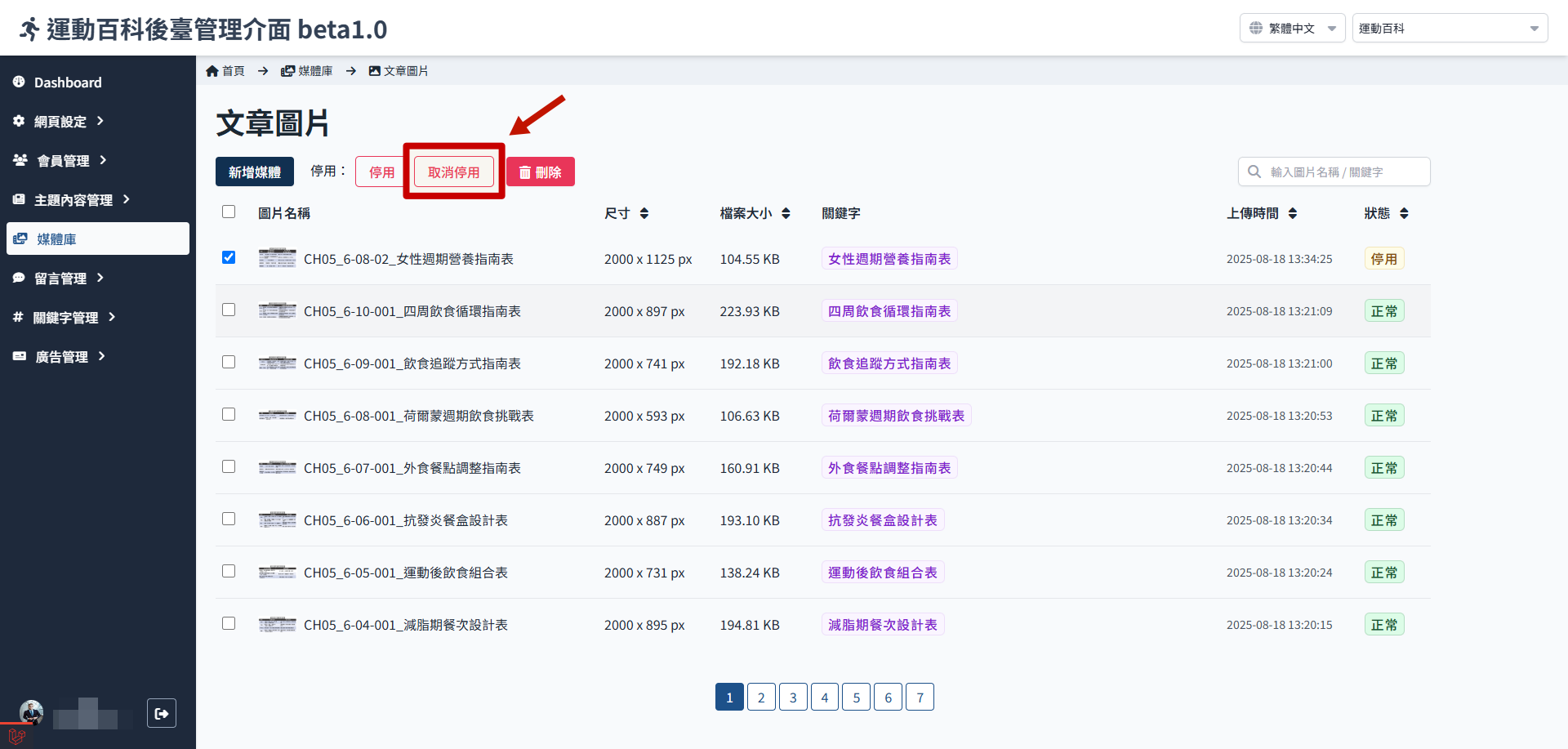Click the running figure logo icon
Screen dimensions: 1568x749
(29, 29)
